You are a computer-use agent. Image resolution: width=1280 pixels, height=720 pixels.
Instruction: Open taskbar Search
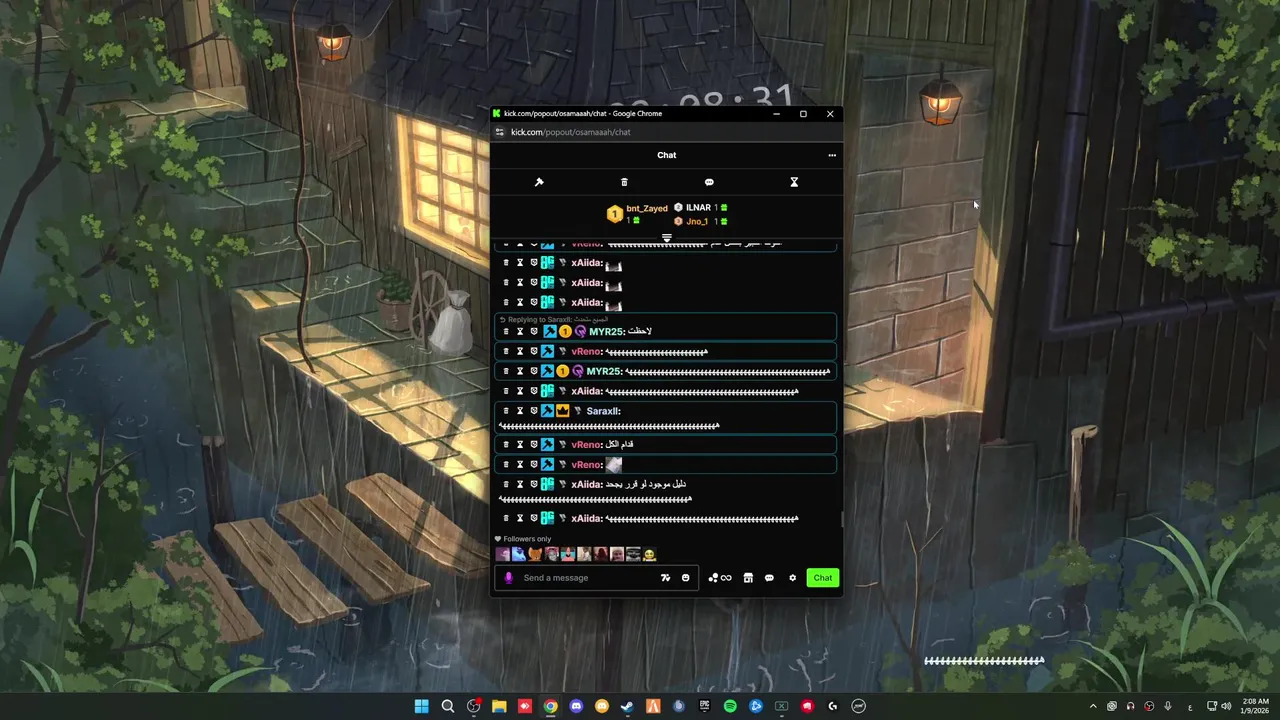click(448, 706)
